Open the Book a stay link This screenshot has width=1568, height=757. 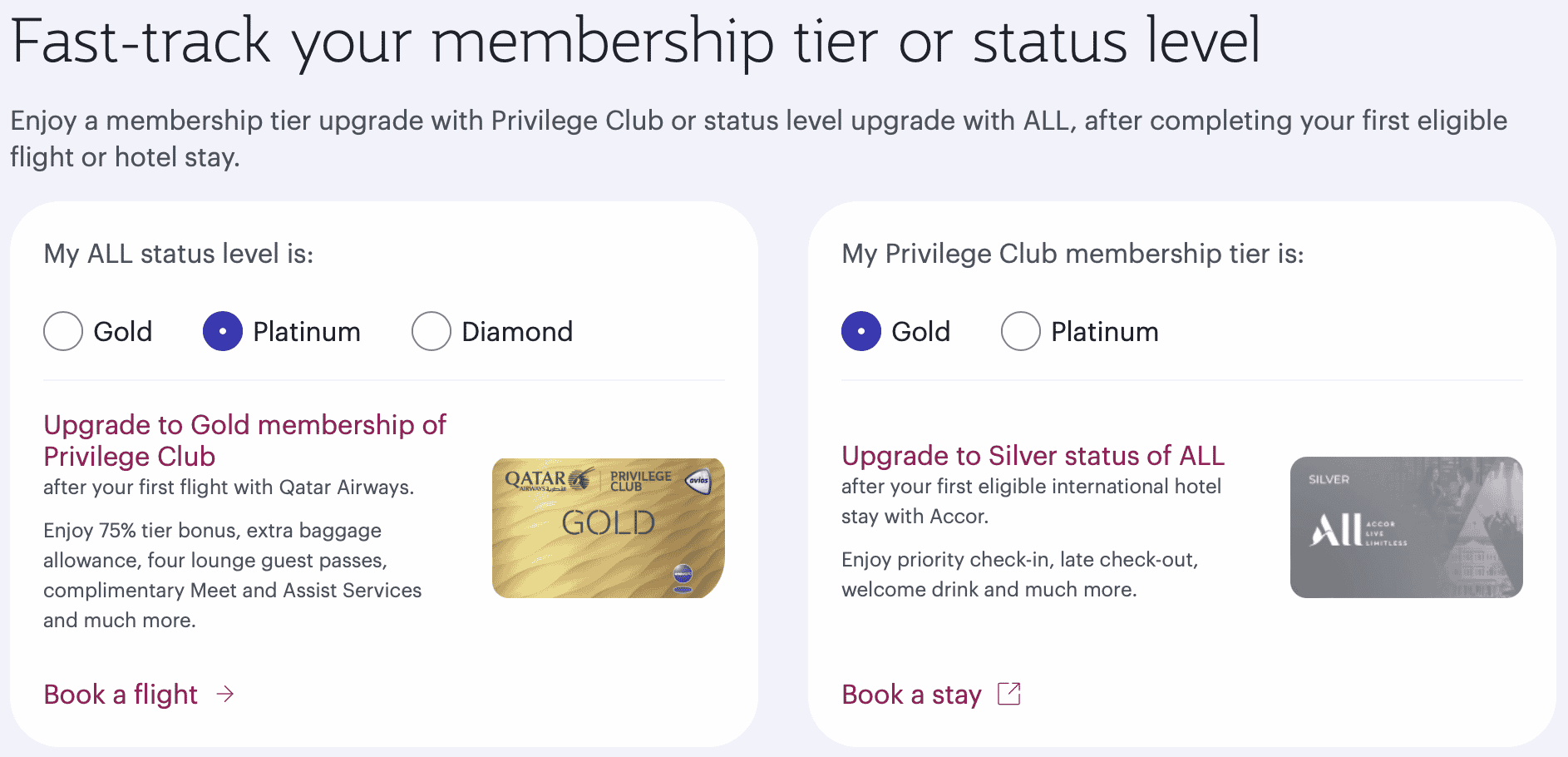pyautogui.click(x=911, y=694)
